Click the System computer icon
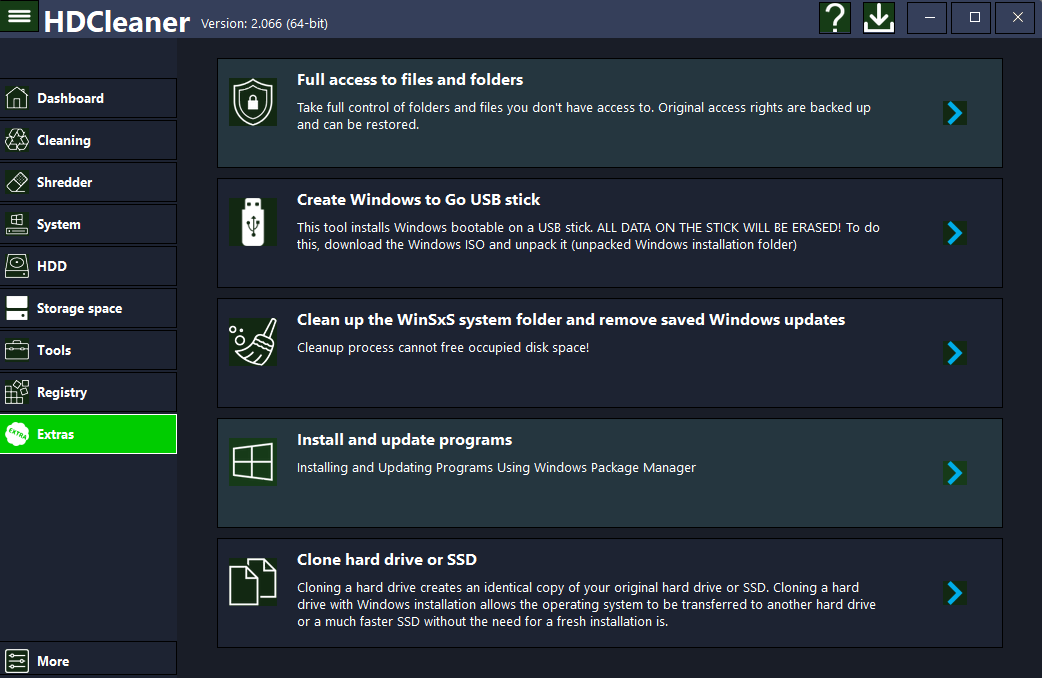Viewport: 1042px width, 678px height. (17, 224)
